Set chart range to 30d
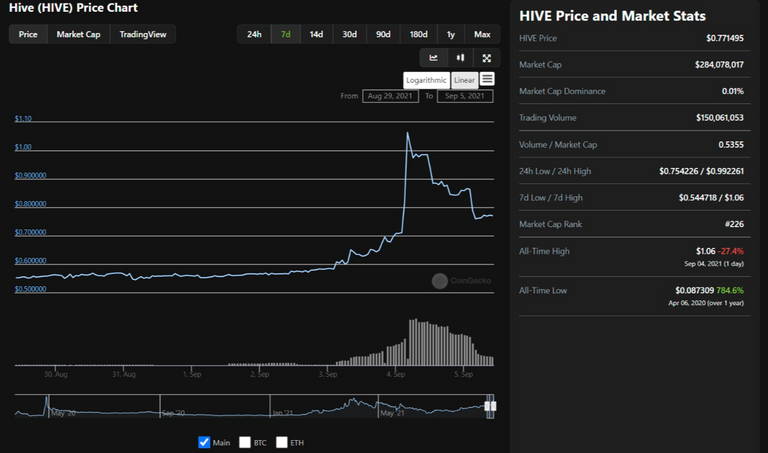This screenshot has height=453, width=768. (350, 34)
